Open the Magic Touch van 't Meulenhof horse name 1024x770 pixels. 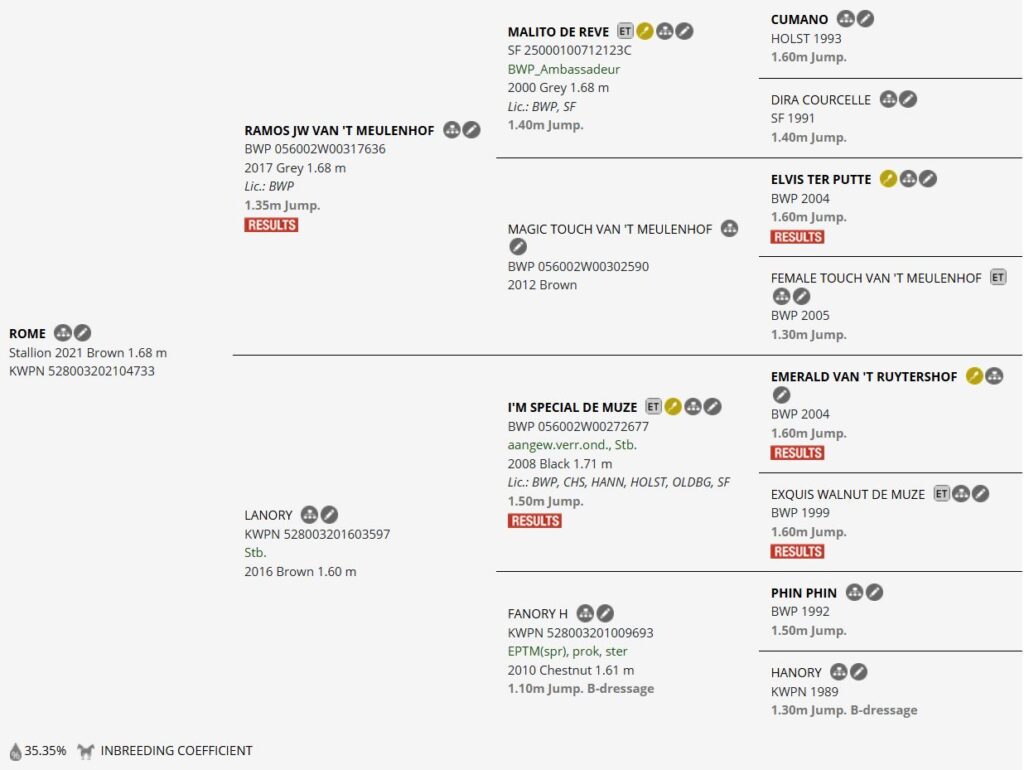(609, 229)
